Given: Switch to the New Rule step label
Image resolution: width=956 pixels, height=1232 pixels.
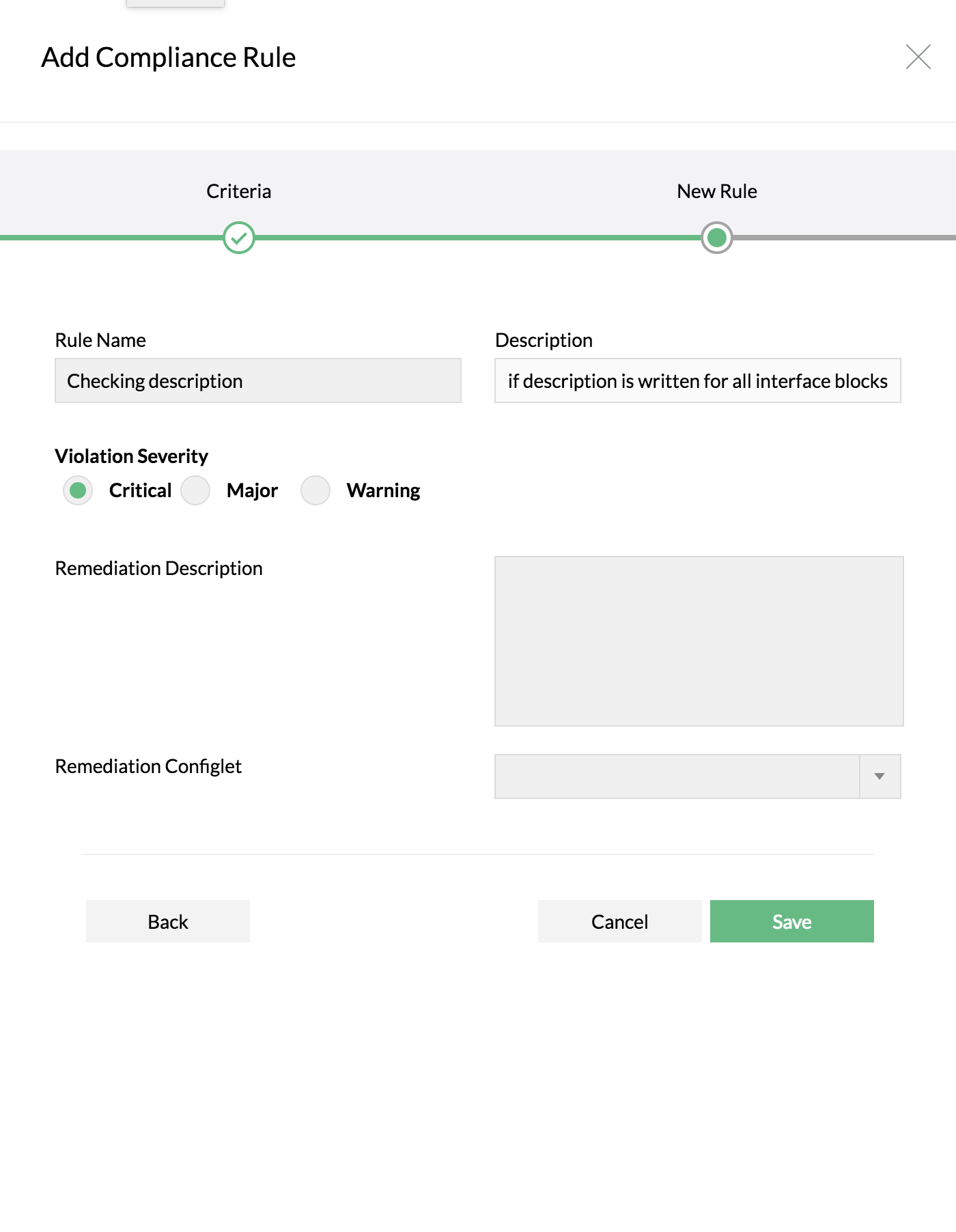Looking at the screenshot, I should pyautogui.click(x=716, y=191).
